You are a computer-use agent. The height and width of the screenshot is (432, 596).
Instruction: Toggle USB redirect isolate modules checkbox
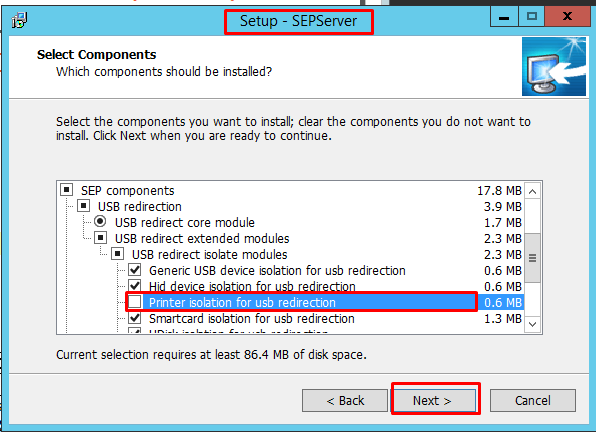(x=118, y=254)
